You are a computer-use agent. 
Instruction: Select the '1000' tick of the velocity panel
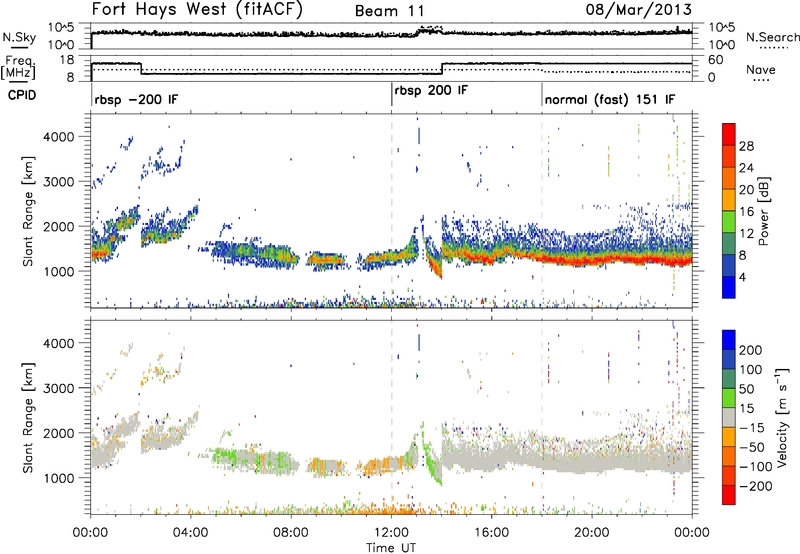point(59,478)
